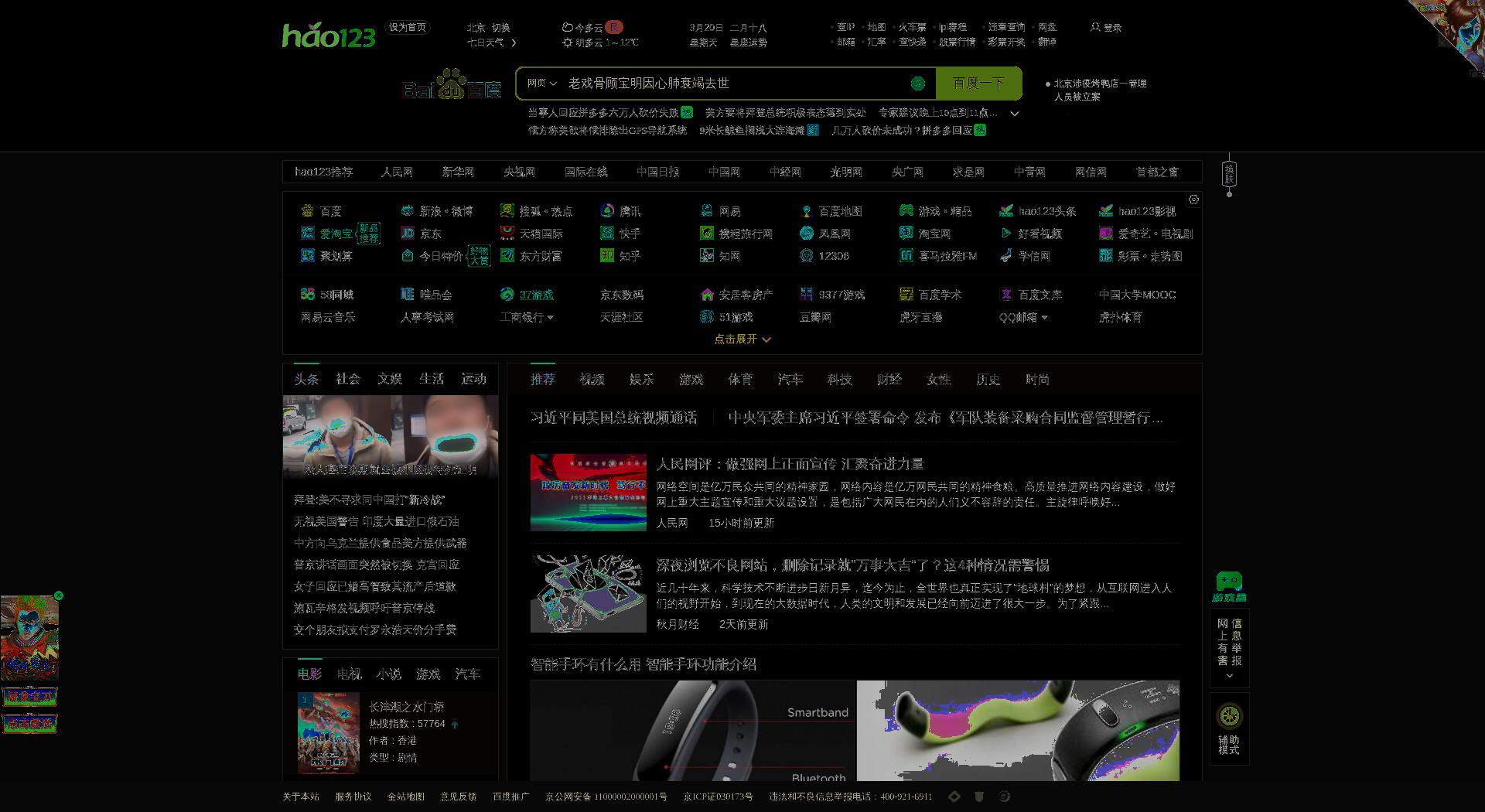Screen dimensions: 1485x812
Task: Switch to the 电视 tab
Action: pyautogui.click(x=350, y=674)
